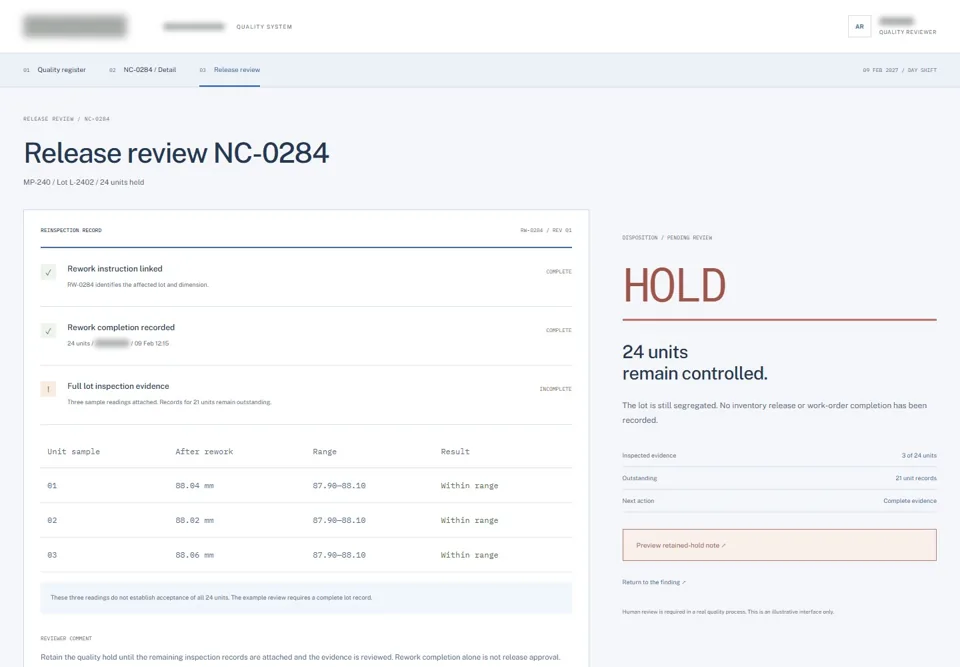Viewport: 960px width, 667px height.
Task: Click the RW-0284 / REV 01 reference
Action: (546, 230)
